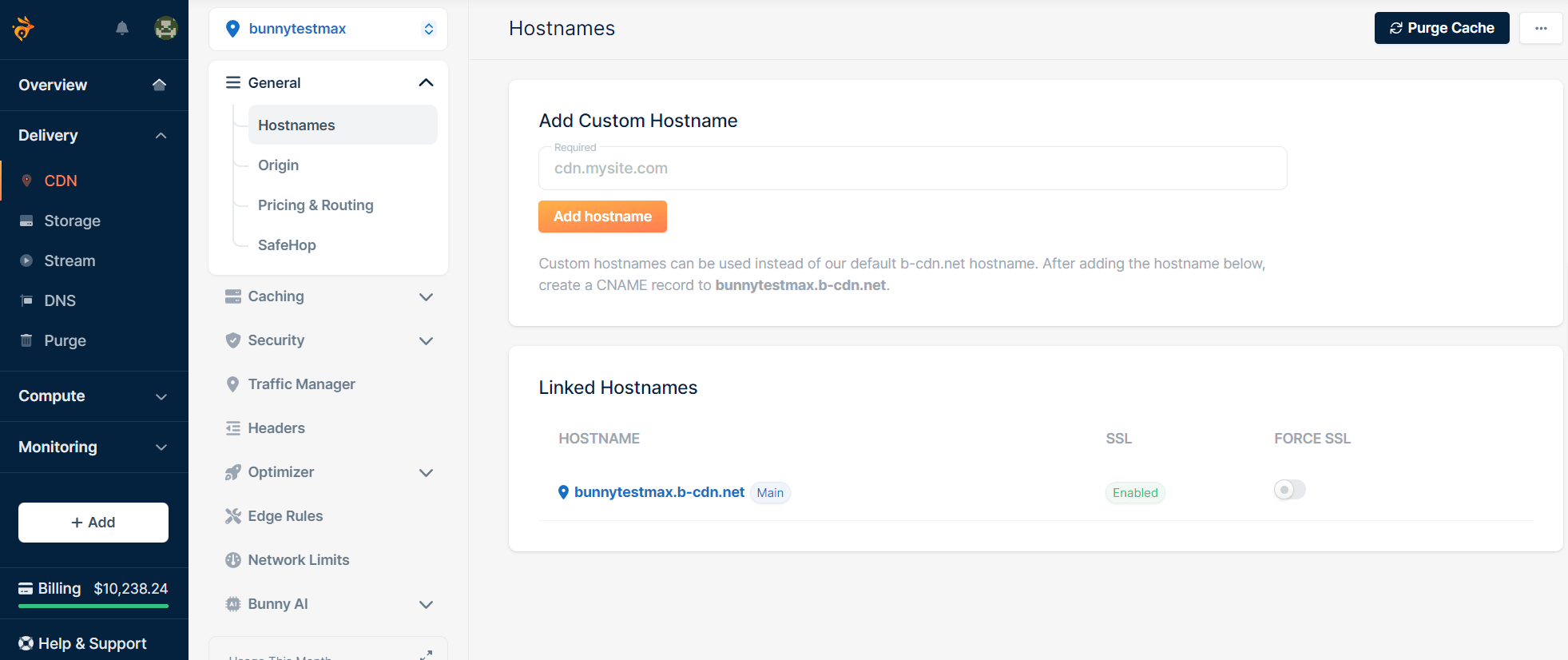Open Pricing & Routing settings
1568x660 pixels.
point(316,205)
